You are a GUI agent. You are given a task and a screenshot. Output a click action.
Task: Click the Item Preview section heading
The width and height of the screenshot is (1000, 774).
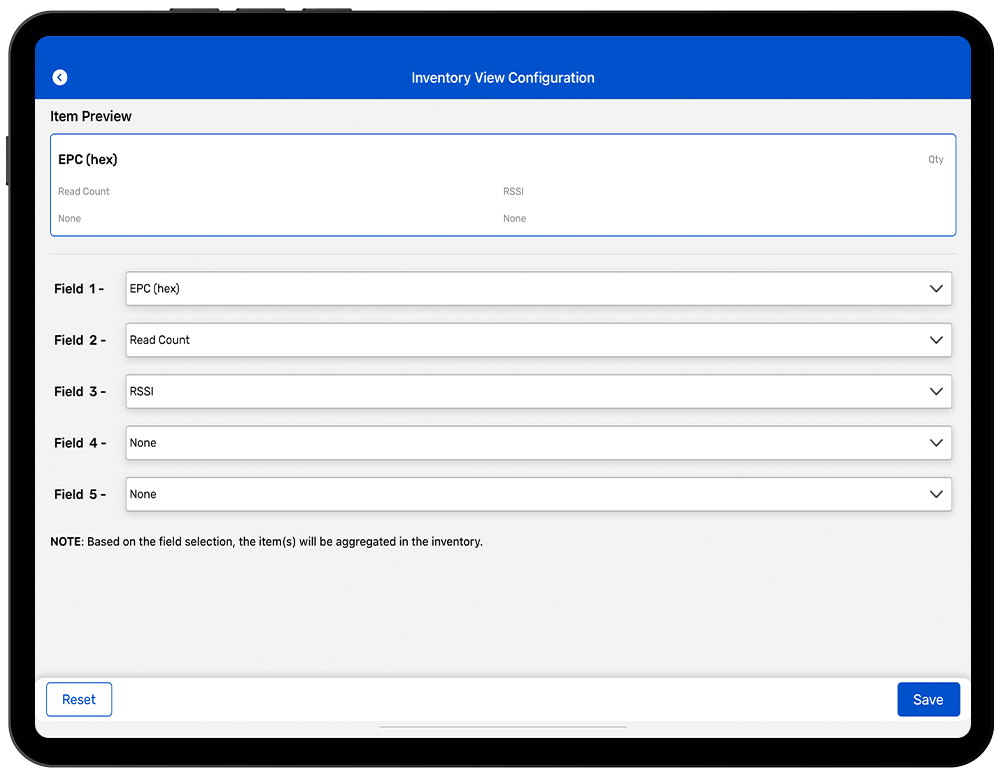[91, 116]
